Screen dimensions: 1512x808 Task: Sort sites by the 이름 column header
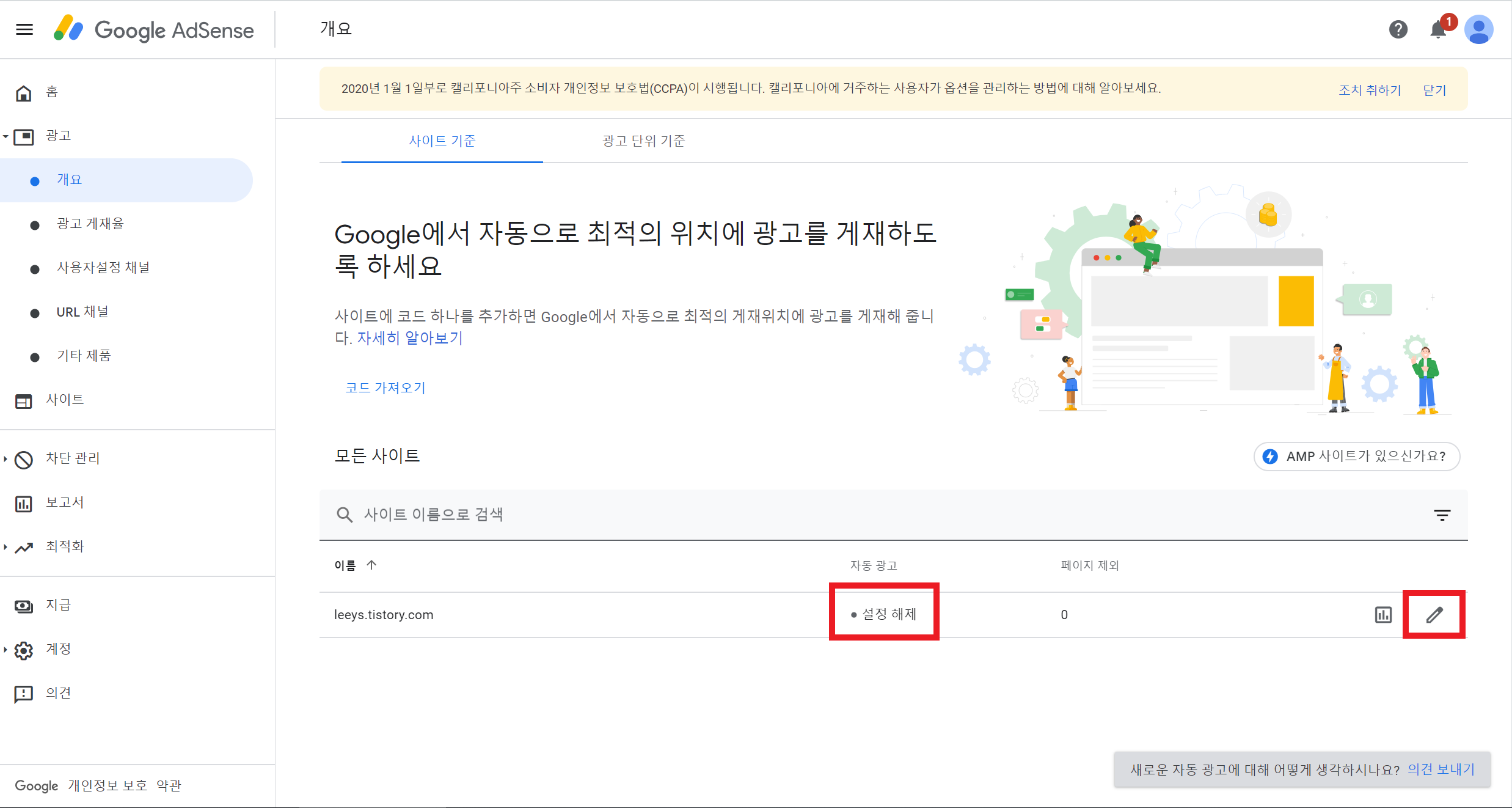pyautogui.click(x=346, y=565)
